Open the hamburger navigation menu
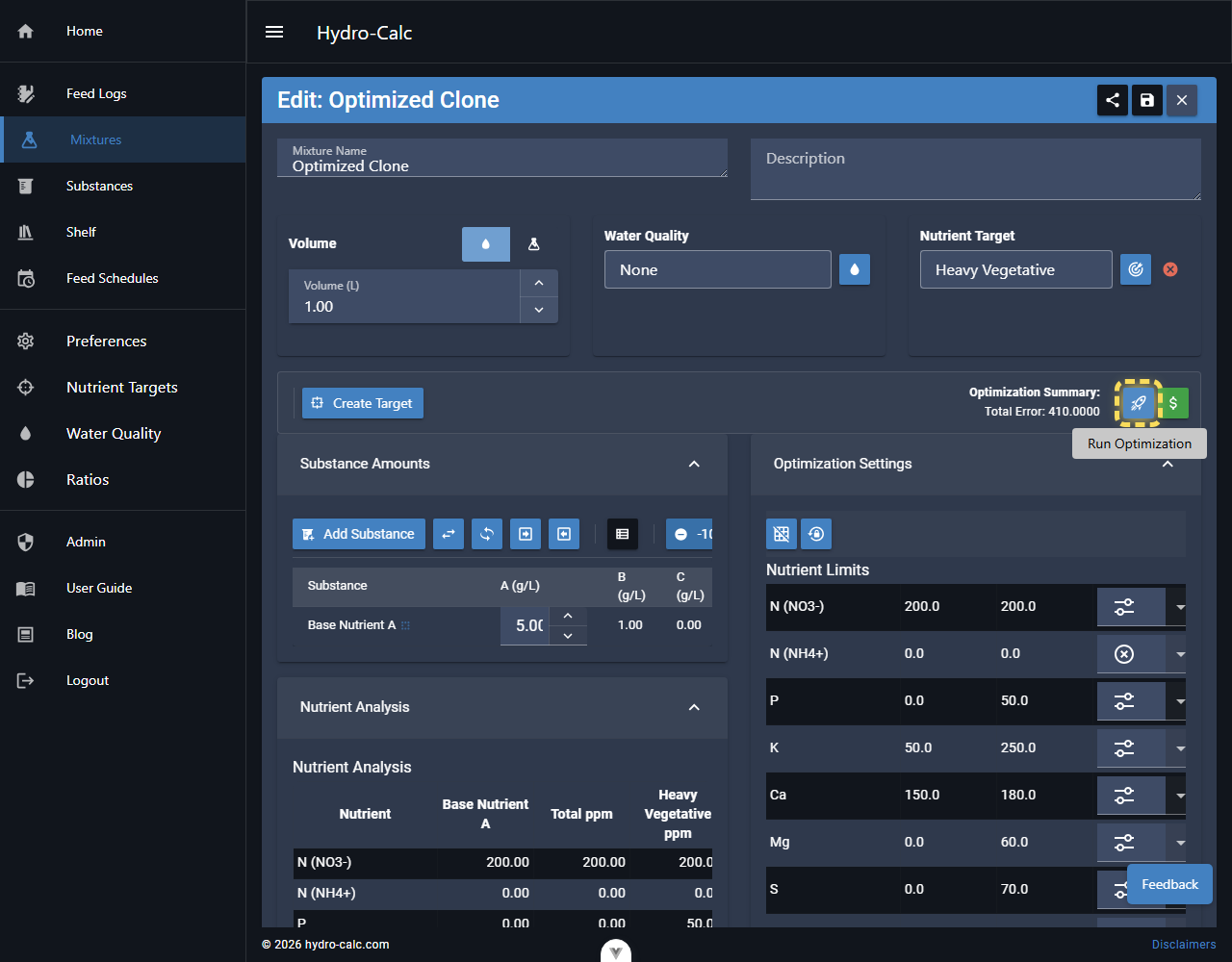 coord(274,32)
